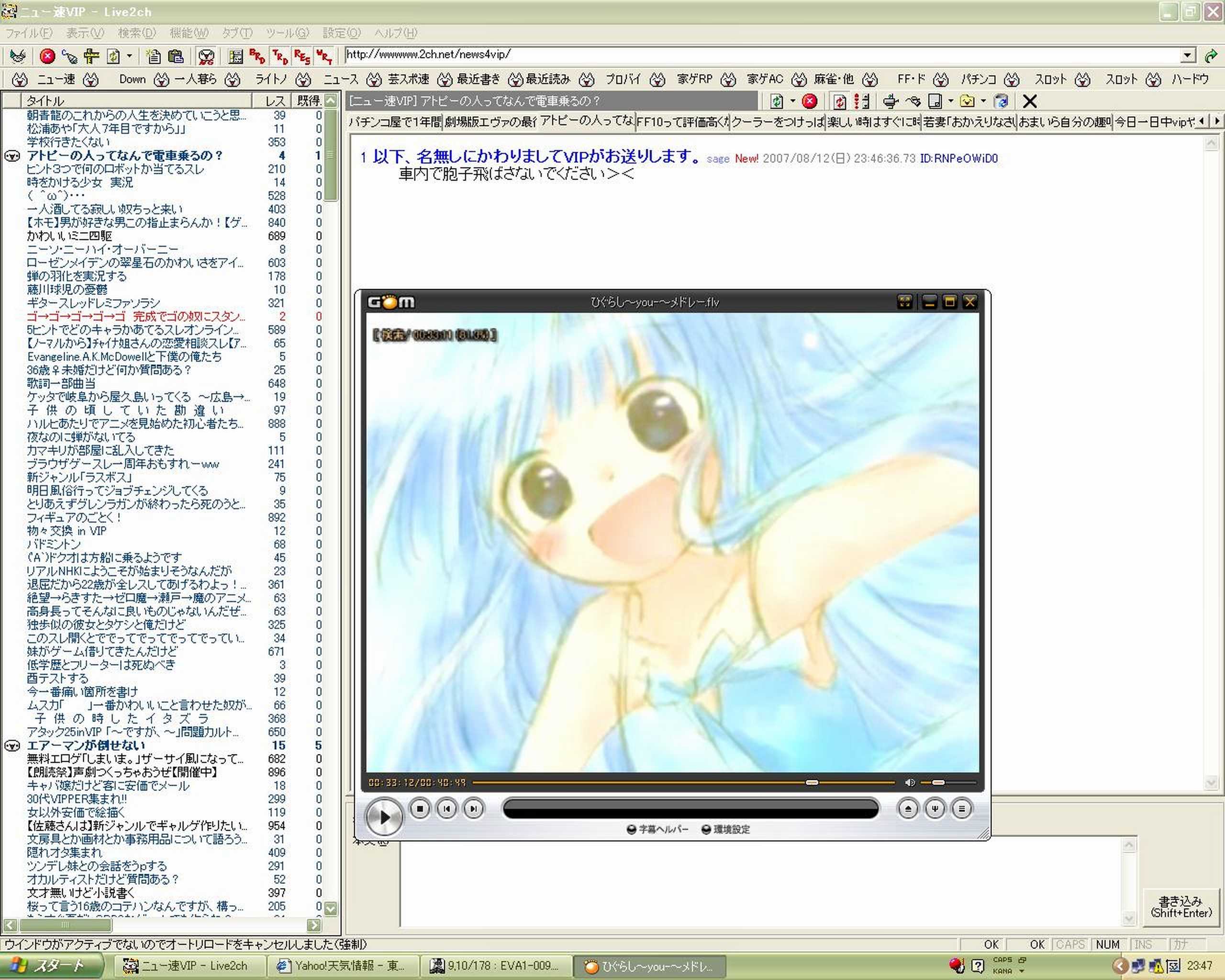Open the 設定(O) menu
Image resolution: width=1225 pixels, height=980 pixels.
[x=341, y=33]
